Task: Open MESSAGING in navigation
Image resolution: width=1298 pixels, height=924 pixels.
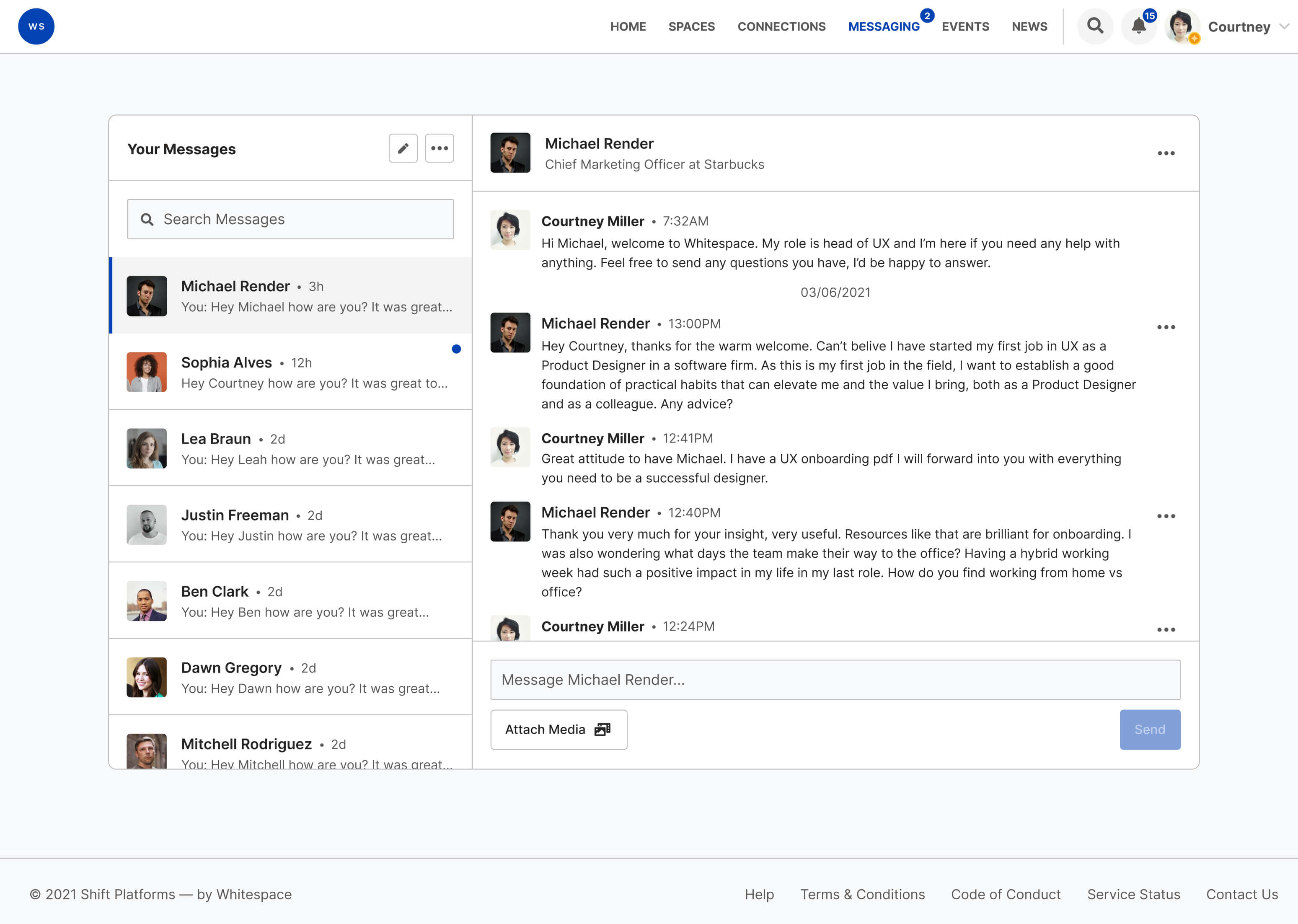Action: pyautogui.click(x=883, y=27)
